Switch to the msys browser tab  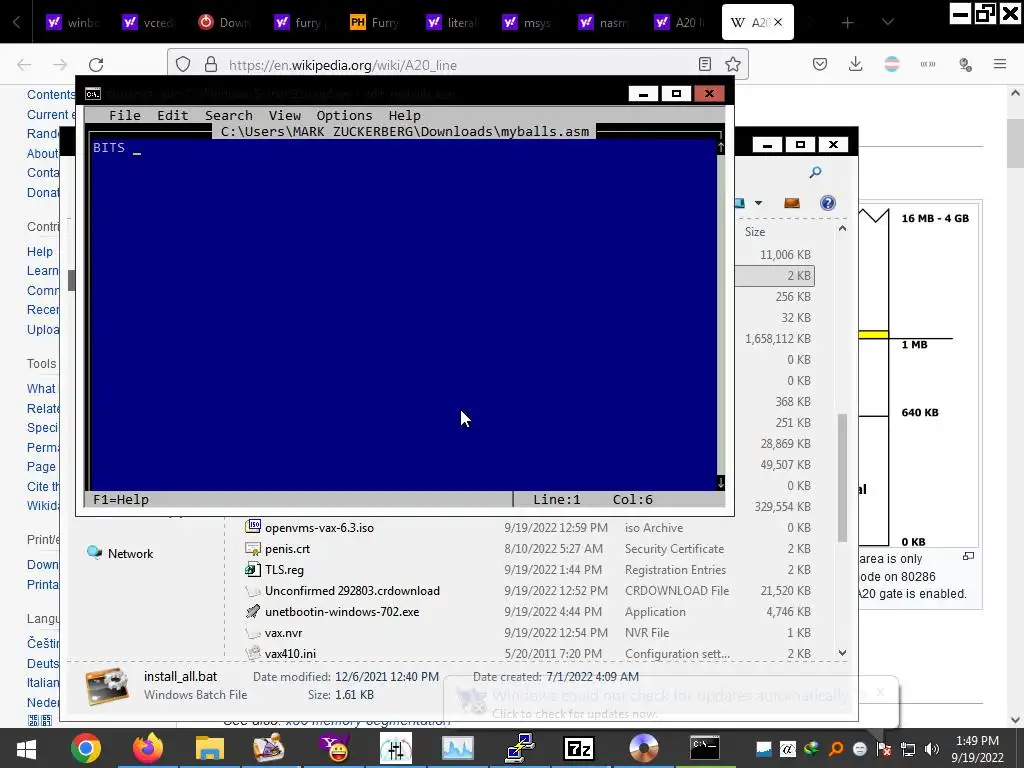coord(529,23)
